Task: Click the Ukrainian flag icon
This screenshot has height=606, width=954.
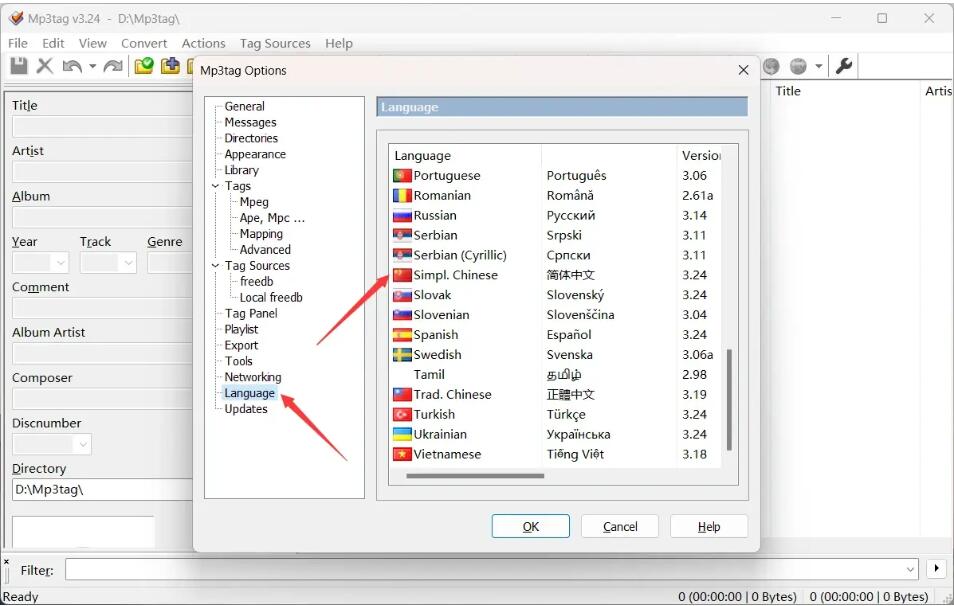Action: [402, 434]
